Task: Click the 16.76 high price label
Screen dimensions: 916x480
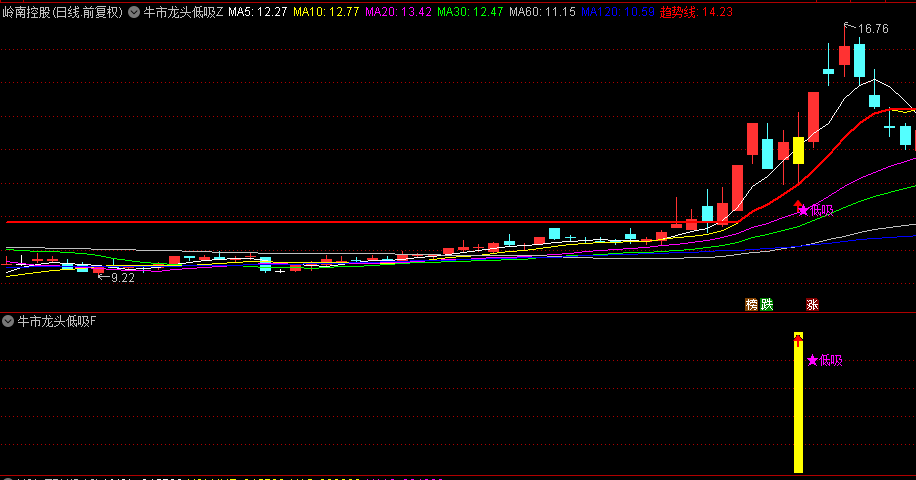Action: (873, 29)
